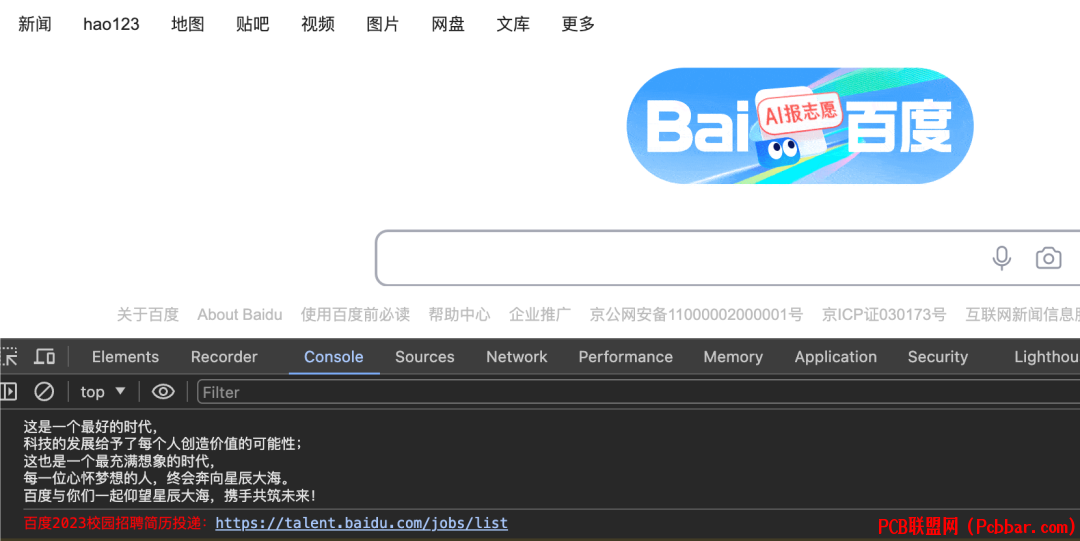Screen dimensions: 1080x541
Task: Toggle the device toolbar icon
Action: [45, 356]
